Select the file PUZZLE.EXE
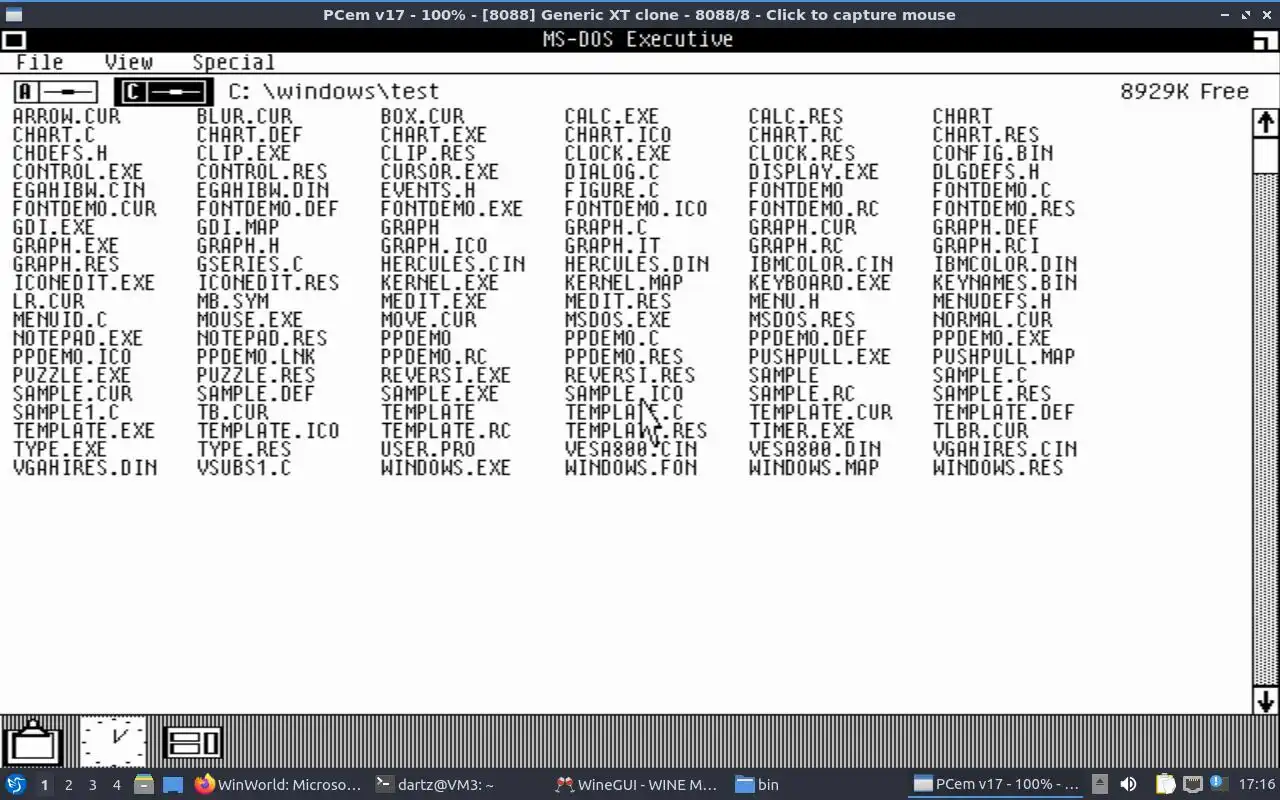Image resolution: width=1280 pixels, height=800 pixels. point(72,375)
